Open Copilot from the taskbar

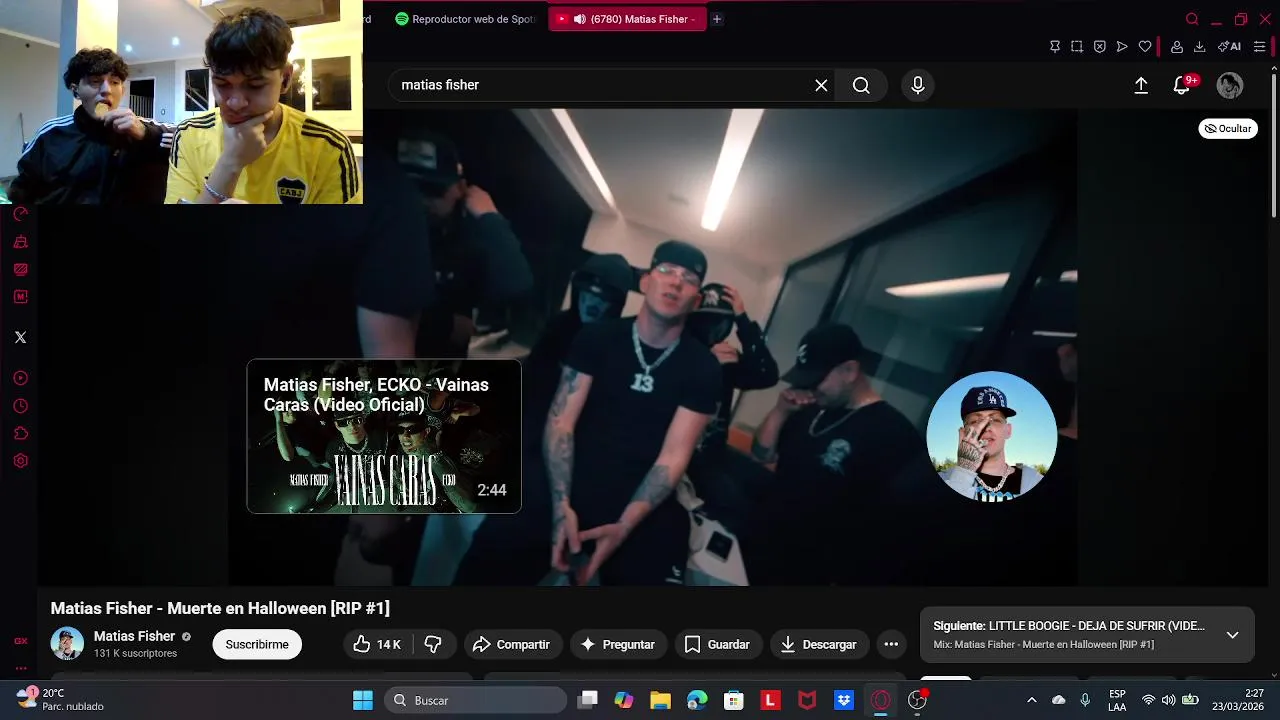[x=624, y=700]
